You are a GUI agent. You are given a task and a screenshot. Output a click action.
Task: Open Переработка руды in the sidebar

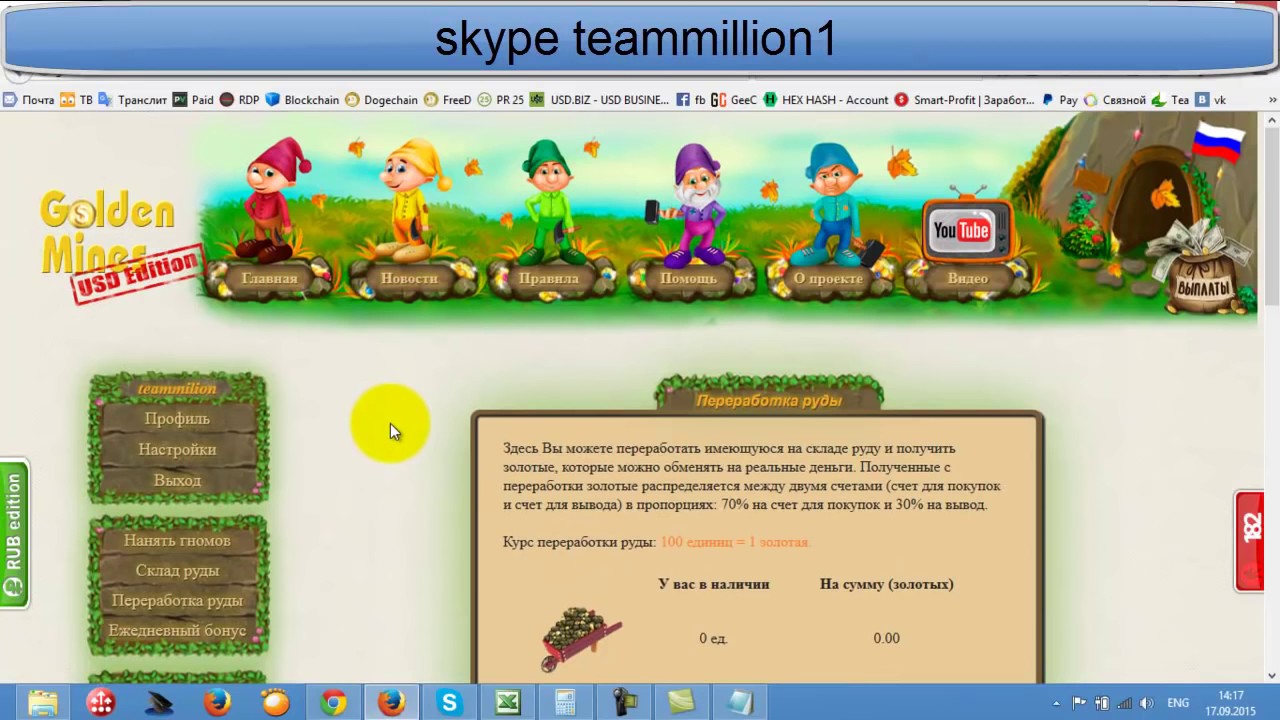(x=177, y=600)
